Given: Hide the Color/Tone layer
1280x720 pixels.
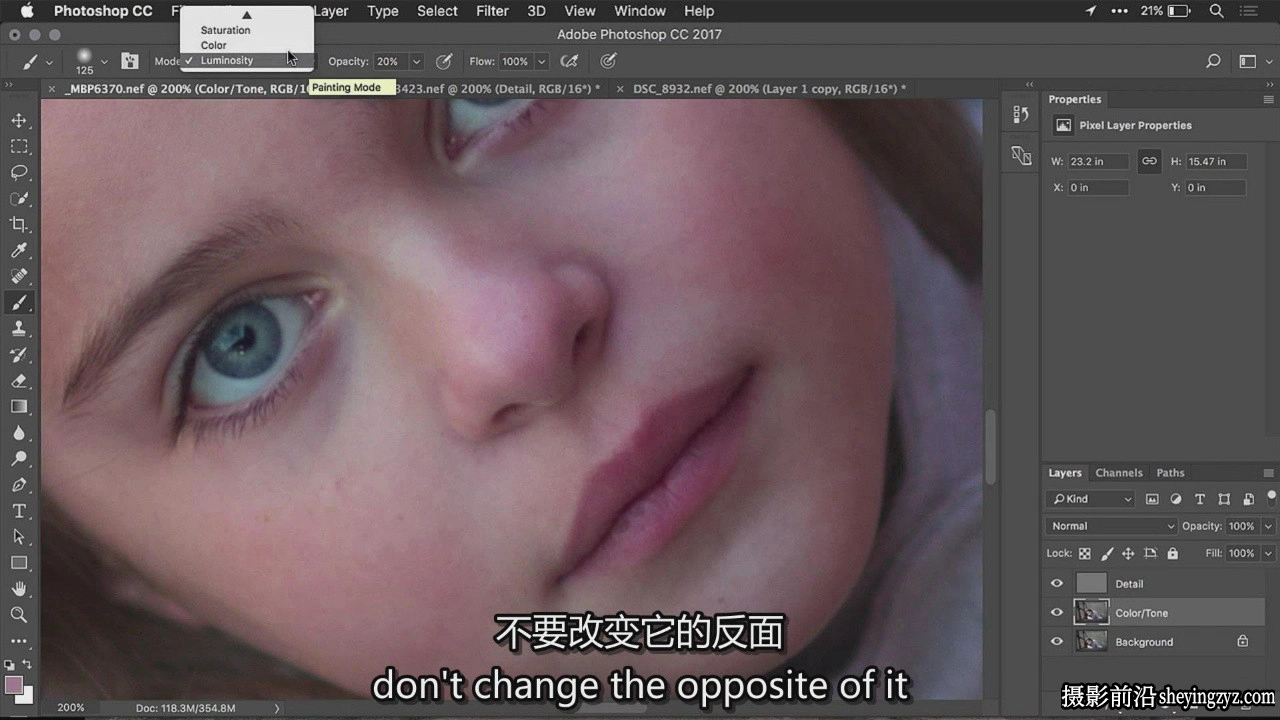Looking at the screenshot, I should pyautogui.click(x=1057, y=613).
